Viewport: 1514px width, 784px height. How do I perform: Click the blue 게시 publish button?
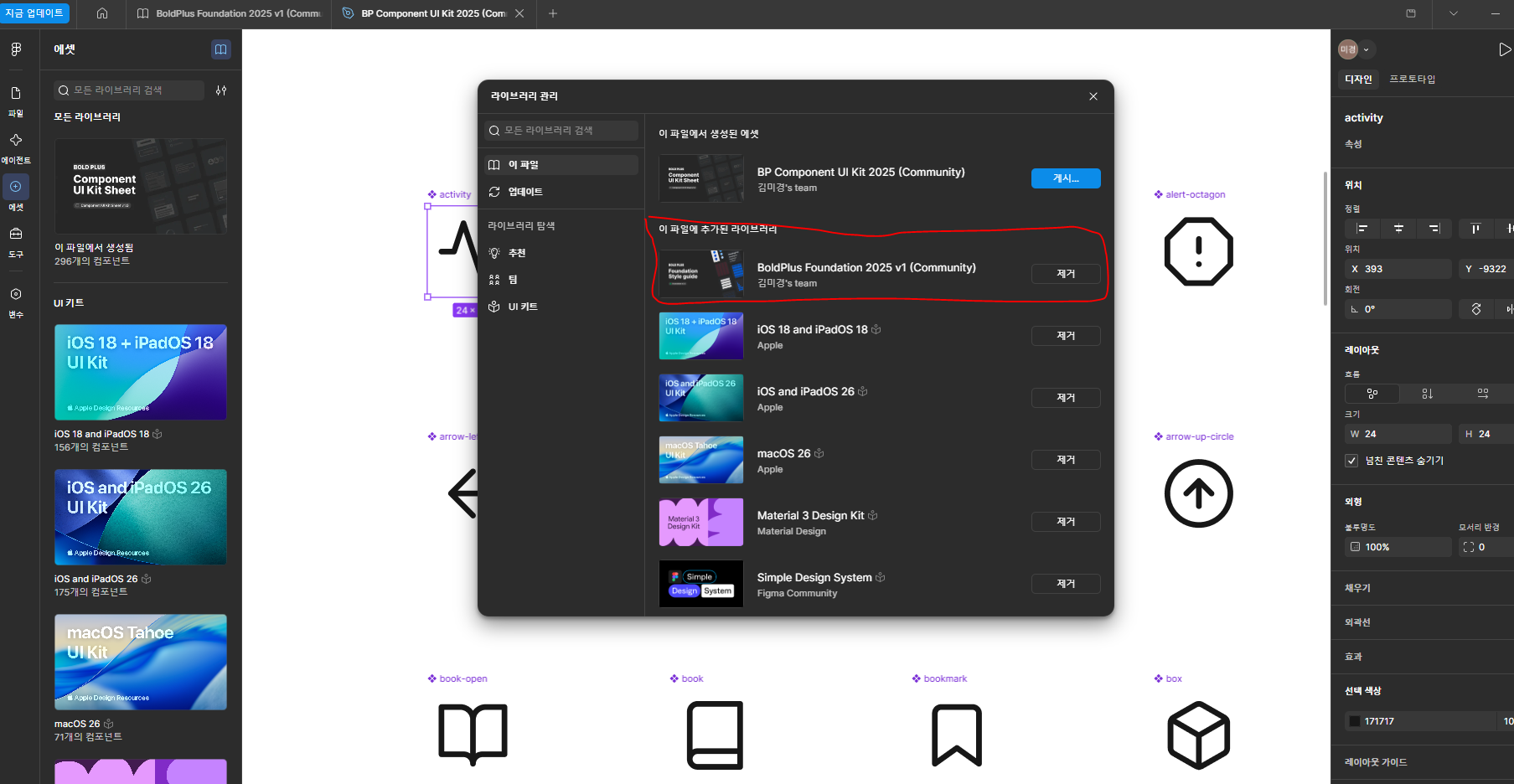1066,178
